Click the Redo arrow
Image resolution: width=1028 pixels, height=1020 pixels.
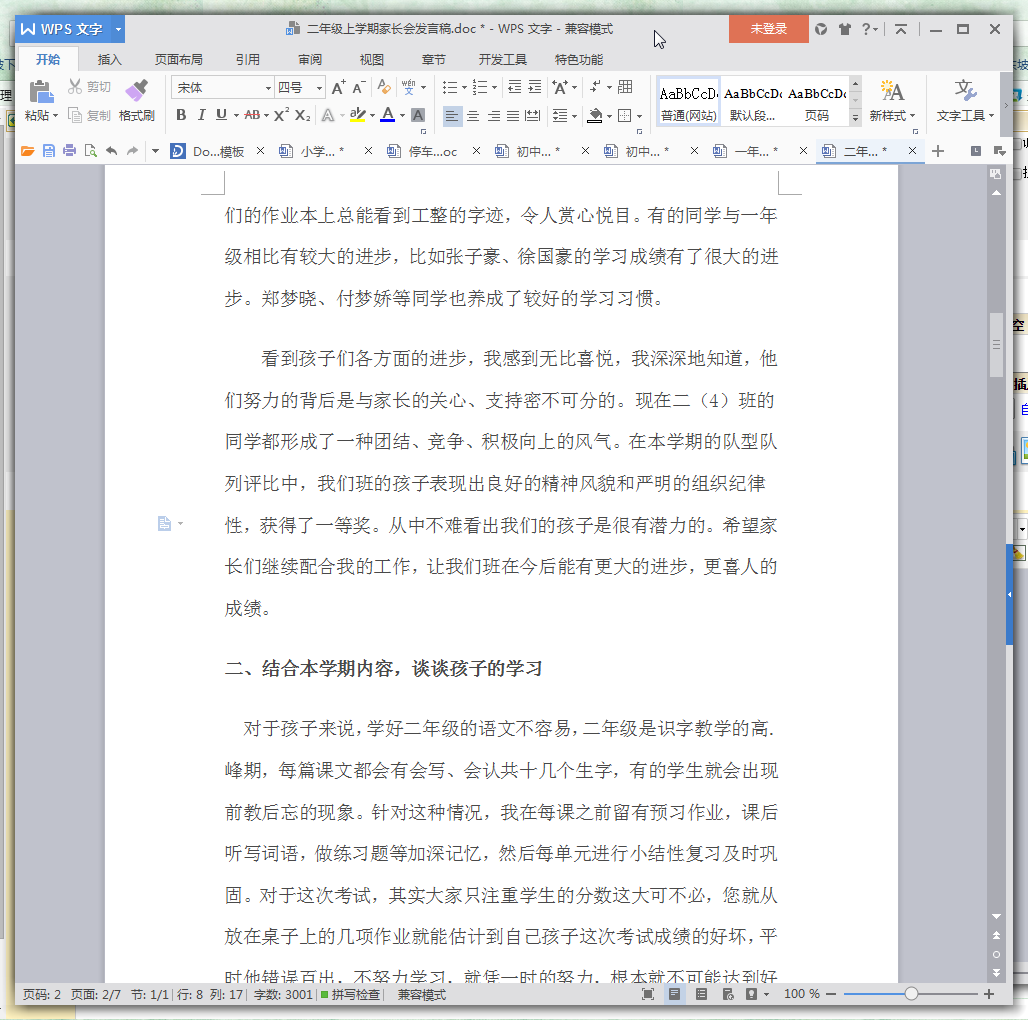pyautogui.click(x=132, y=151)
